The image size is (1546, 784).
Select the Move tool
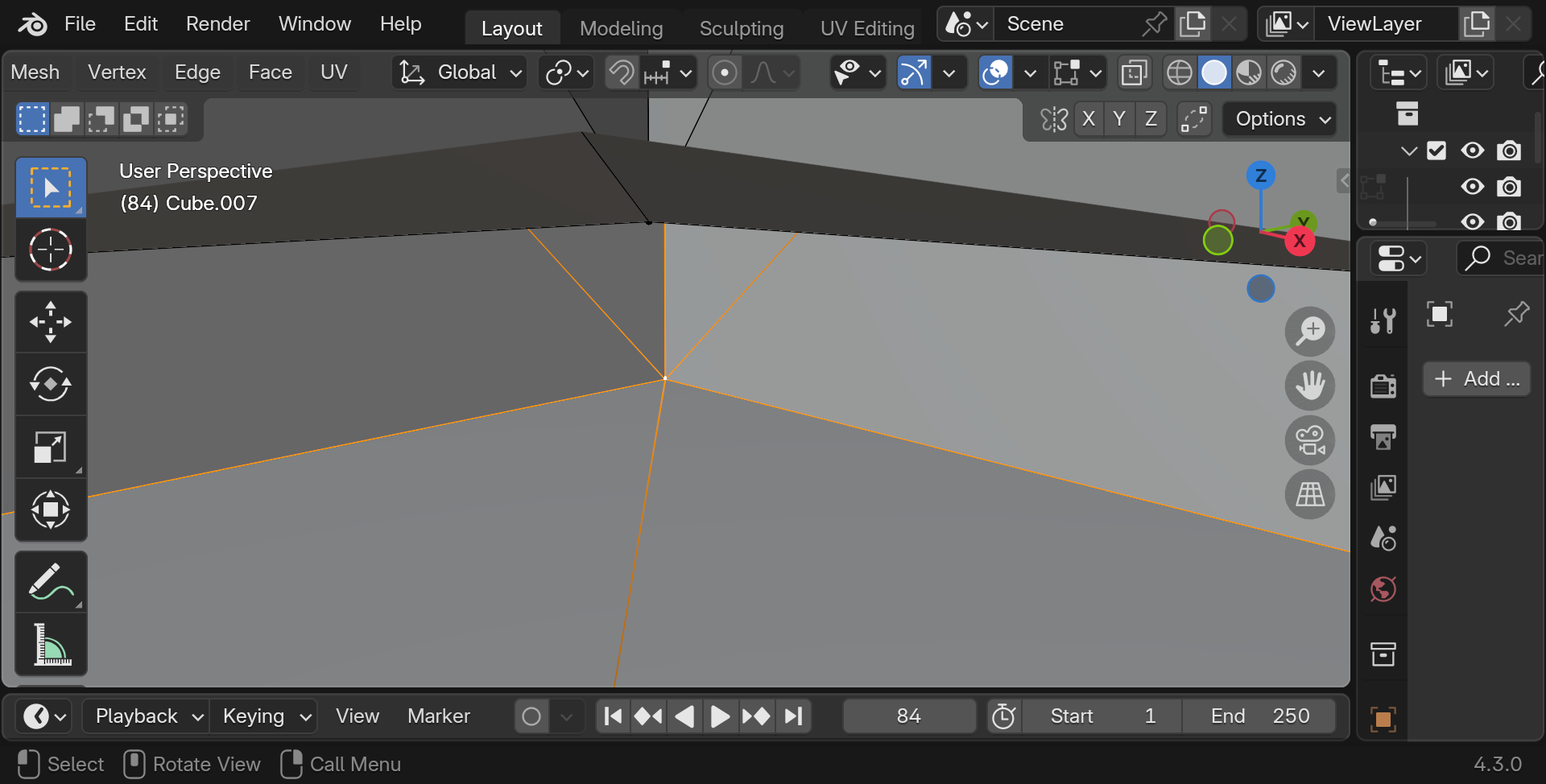[51, 322]
